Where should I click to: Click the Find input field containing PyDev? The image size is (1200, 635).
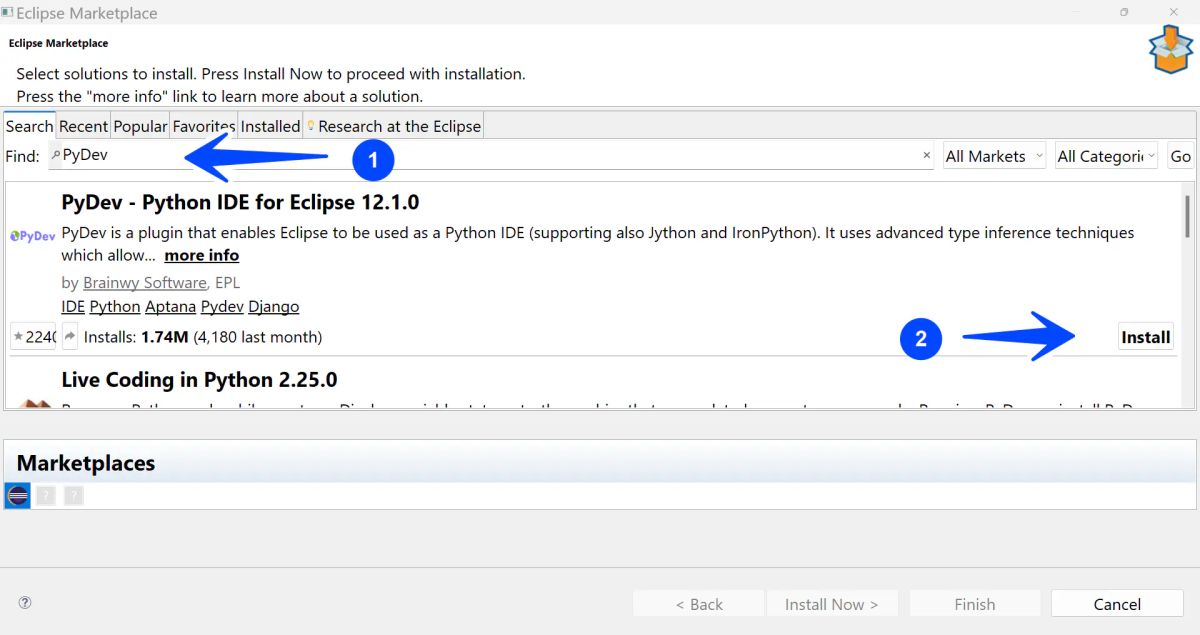point(491,156)
